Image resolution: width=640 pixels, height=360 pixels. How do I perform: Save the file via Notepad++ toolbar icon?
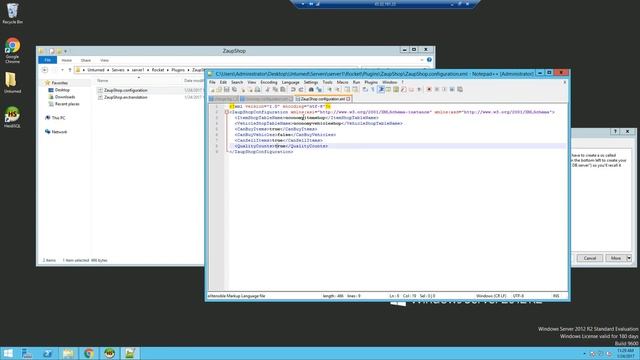click(x=227, y=89)
